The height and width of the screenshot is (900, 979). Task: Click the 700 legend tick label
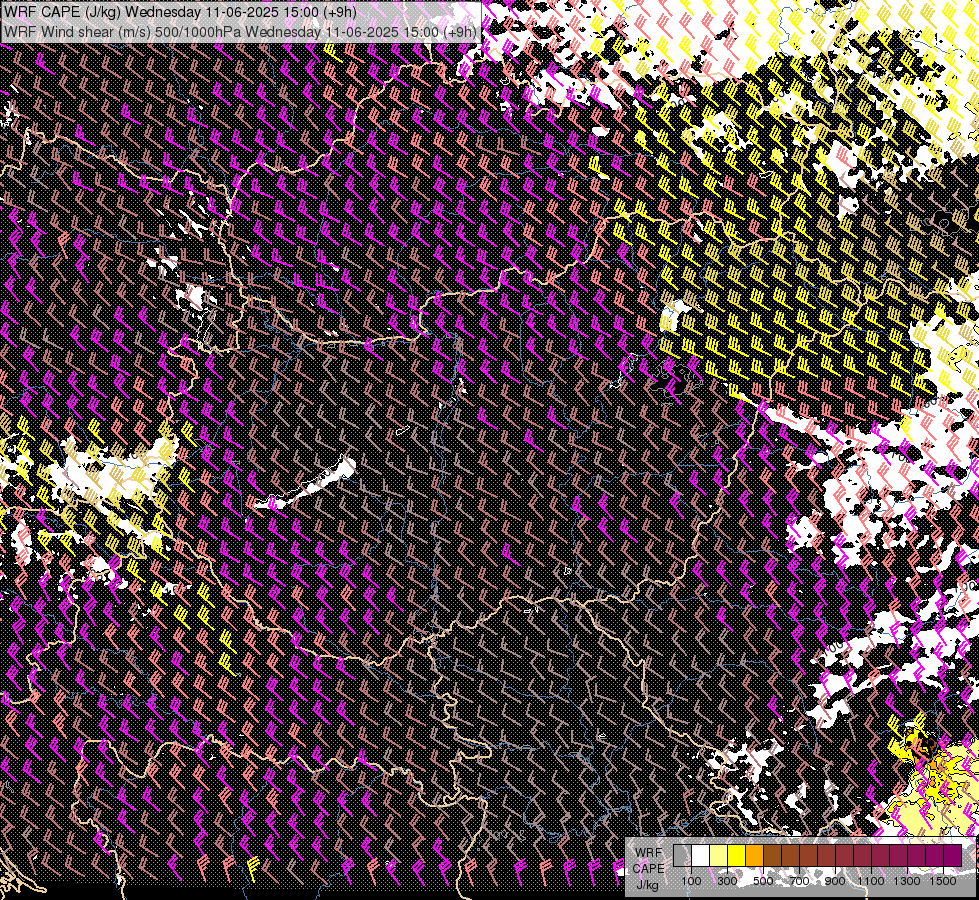click(x=799, y=881)
